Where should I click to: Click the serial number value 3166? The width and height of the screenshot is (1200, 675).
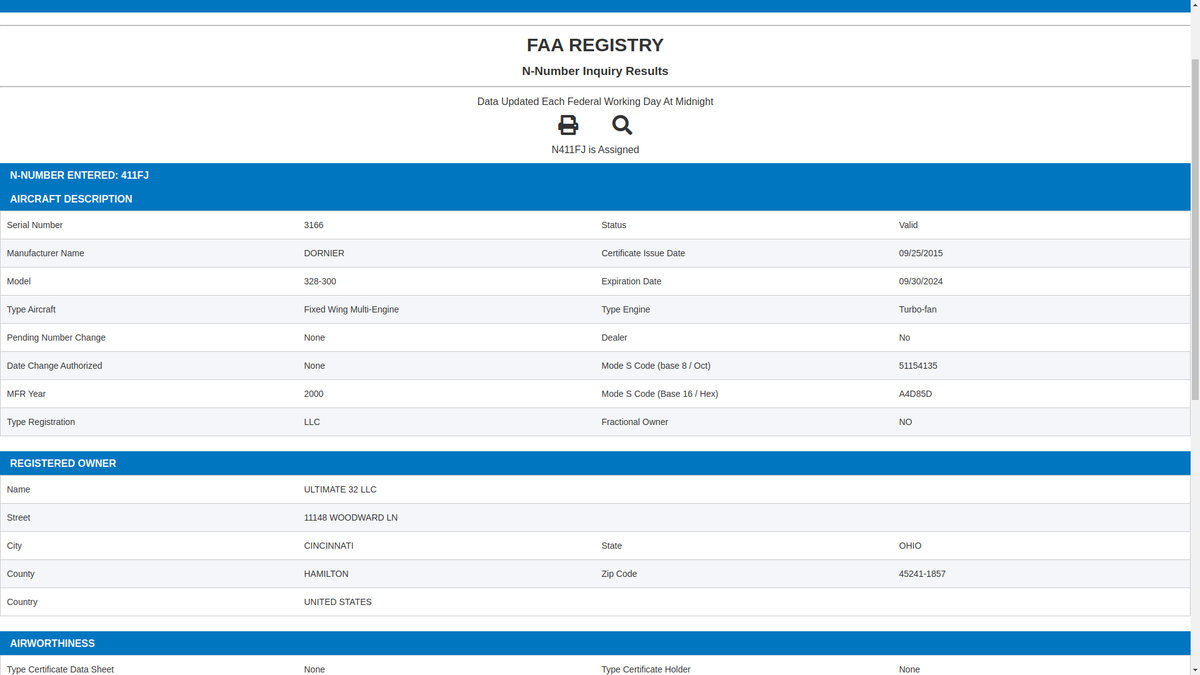point(313,225)
